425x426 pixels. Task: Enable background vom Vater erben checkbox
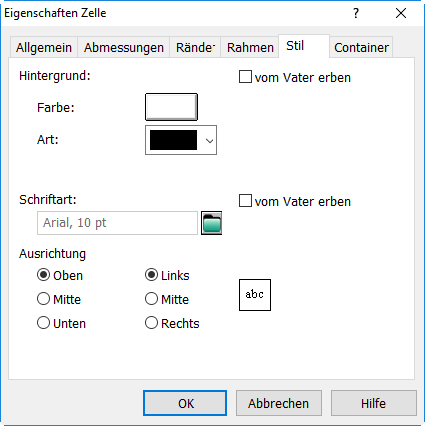point(245,77)
